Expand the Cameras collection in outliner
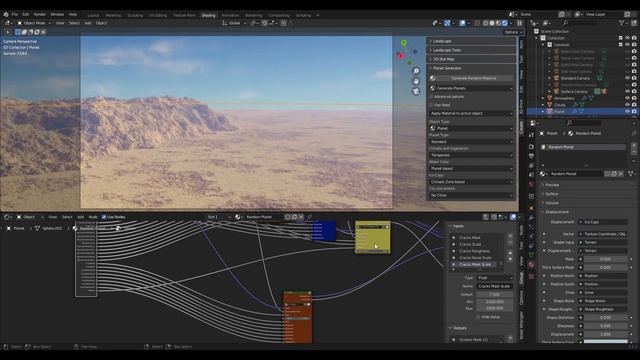 (x=543, y=44)
